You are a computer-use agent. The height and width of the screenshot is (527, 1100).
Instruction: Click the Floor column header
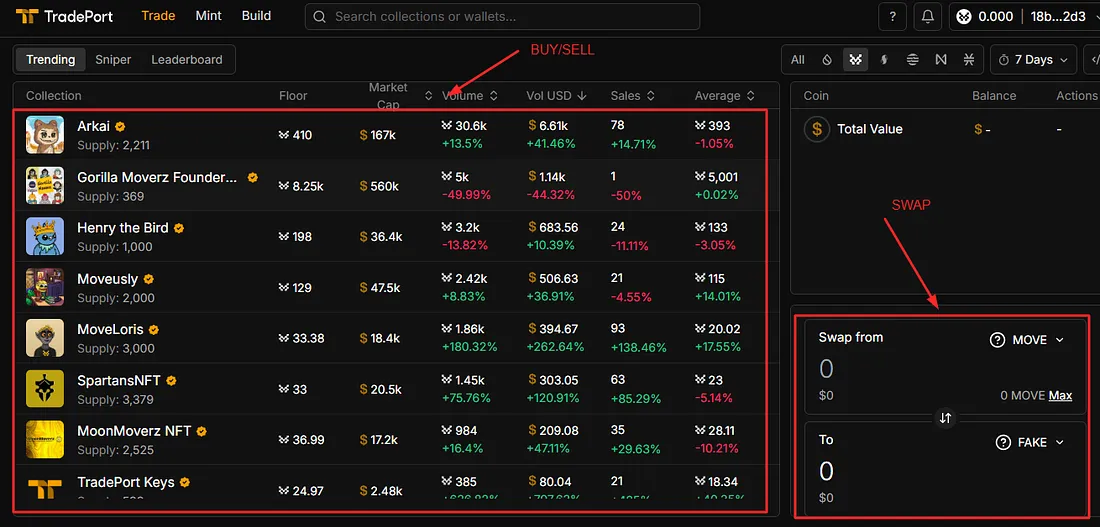click(x=293, y=95)
